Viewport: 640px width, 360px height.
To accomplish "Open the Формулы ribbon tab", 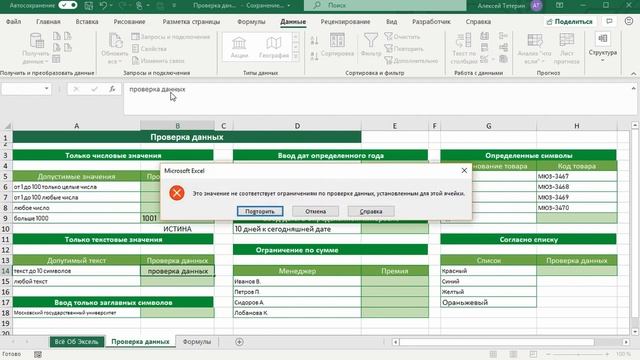I will click(x=251, y=22).
